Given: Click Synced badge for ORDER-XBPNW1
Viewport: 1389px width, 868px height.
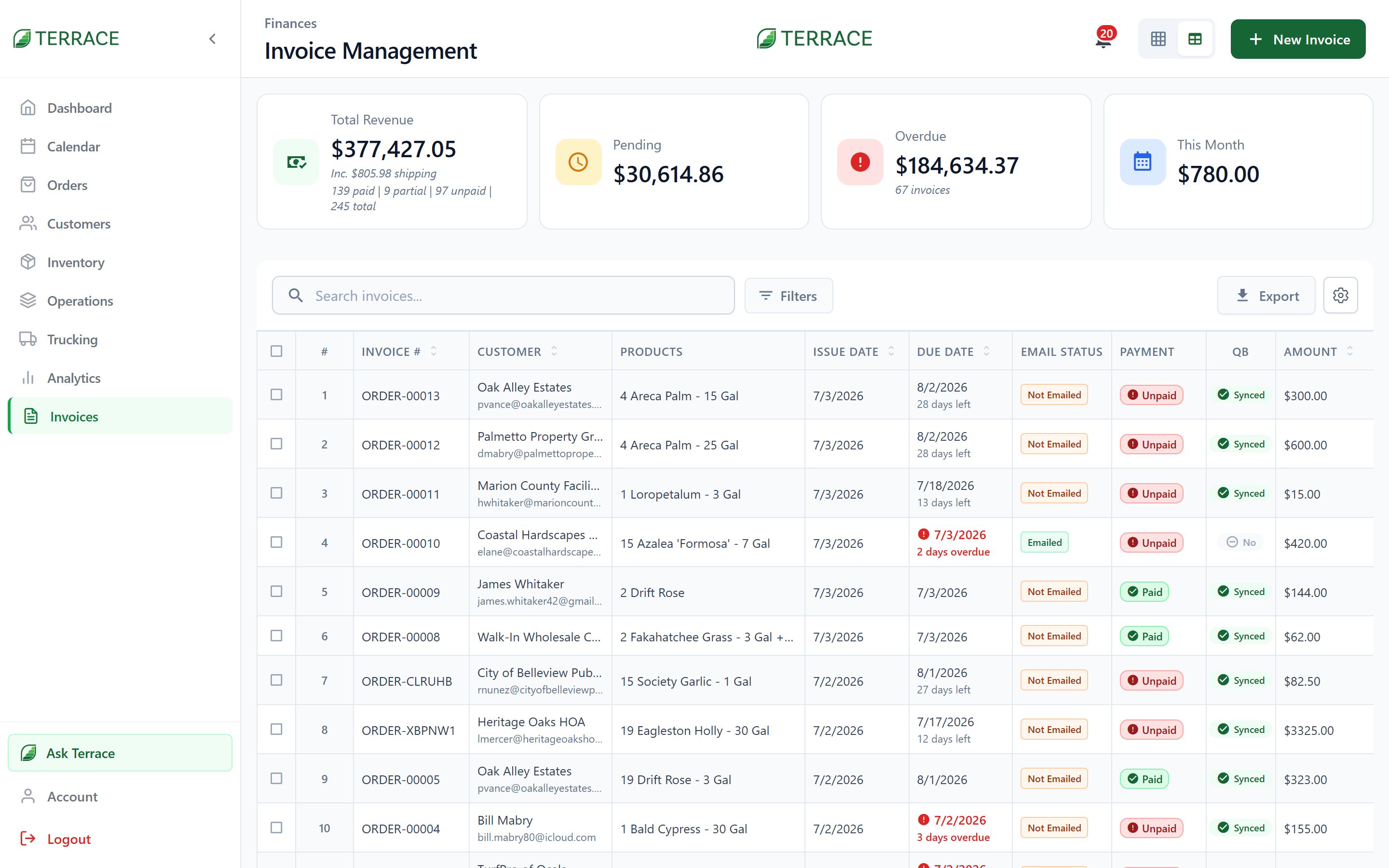Looking at the screenshot, I should point(1240,730).
